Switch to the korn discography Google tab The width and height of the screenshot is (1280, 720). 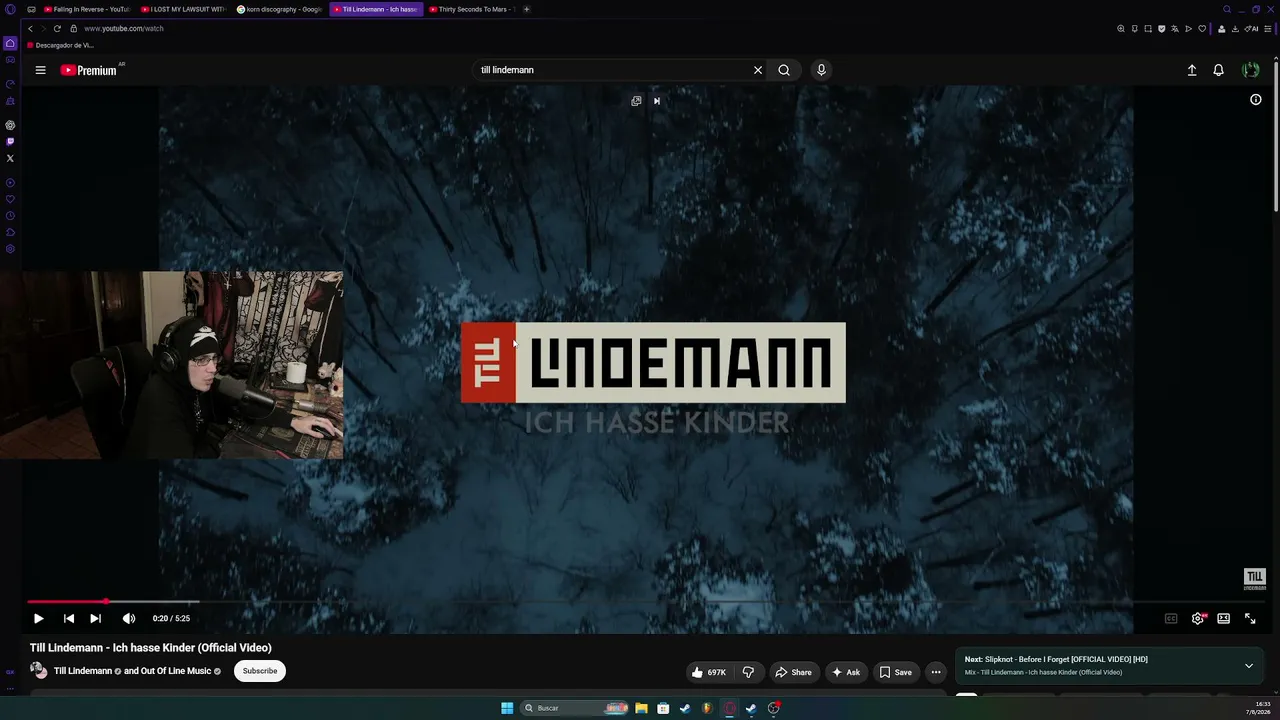[x=280, y=9]
